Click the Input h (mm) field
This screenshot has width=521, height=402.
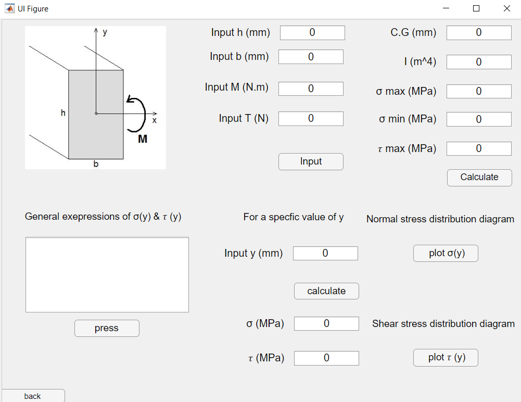pos(312,33)
